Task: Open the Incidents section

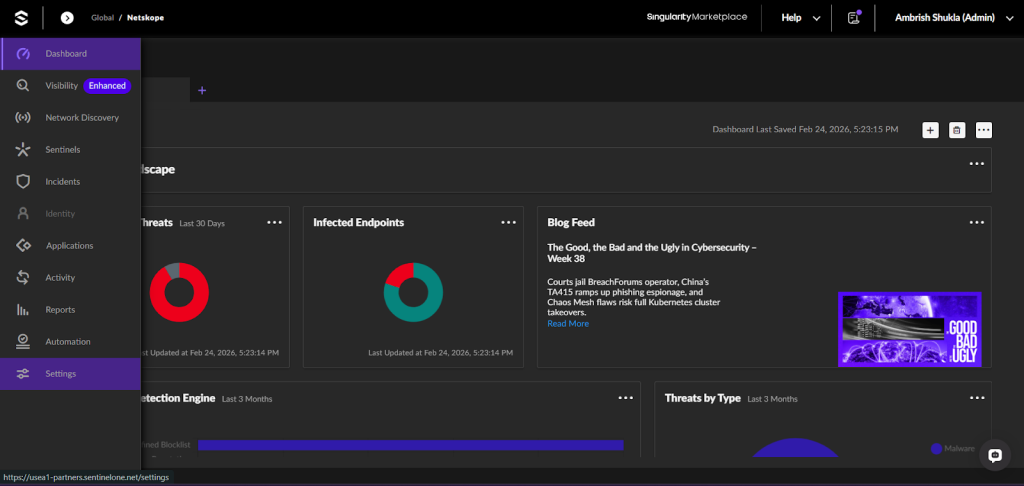Action: 71,182
